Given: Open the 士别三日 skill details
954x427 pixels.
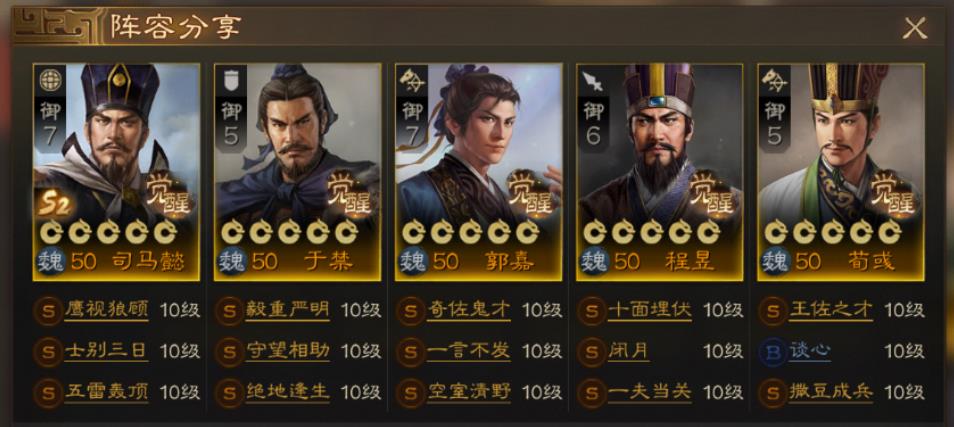Looking at the screenshot, I should [106, 352].
